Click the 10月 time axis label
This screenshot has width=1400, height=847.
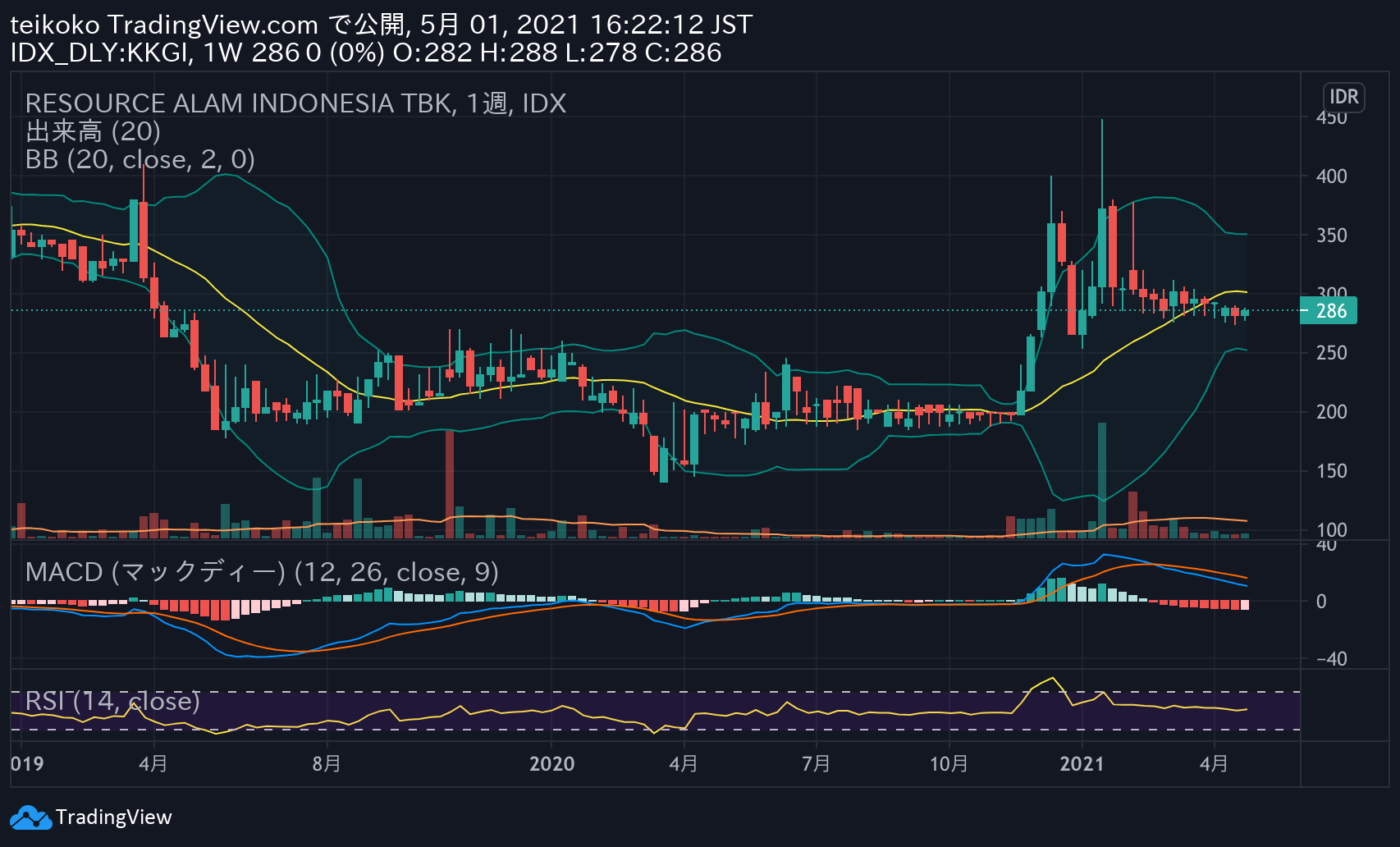coord(948,764)
